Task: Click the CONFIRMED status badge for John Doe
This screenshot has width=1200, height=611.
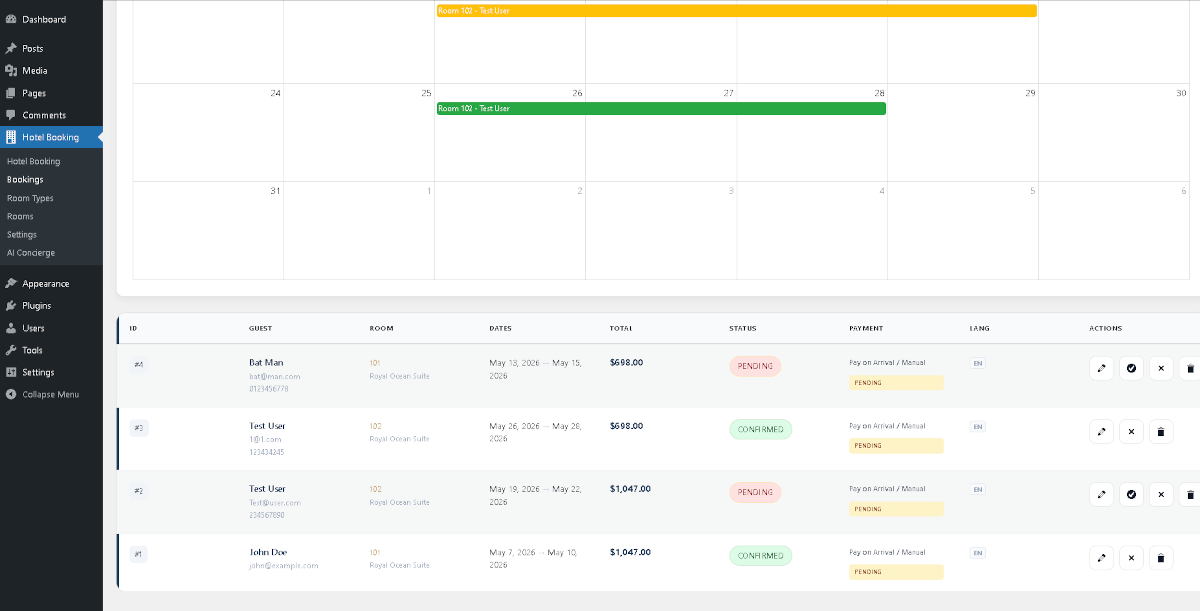Action: tap(760, 555)
